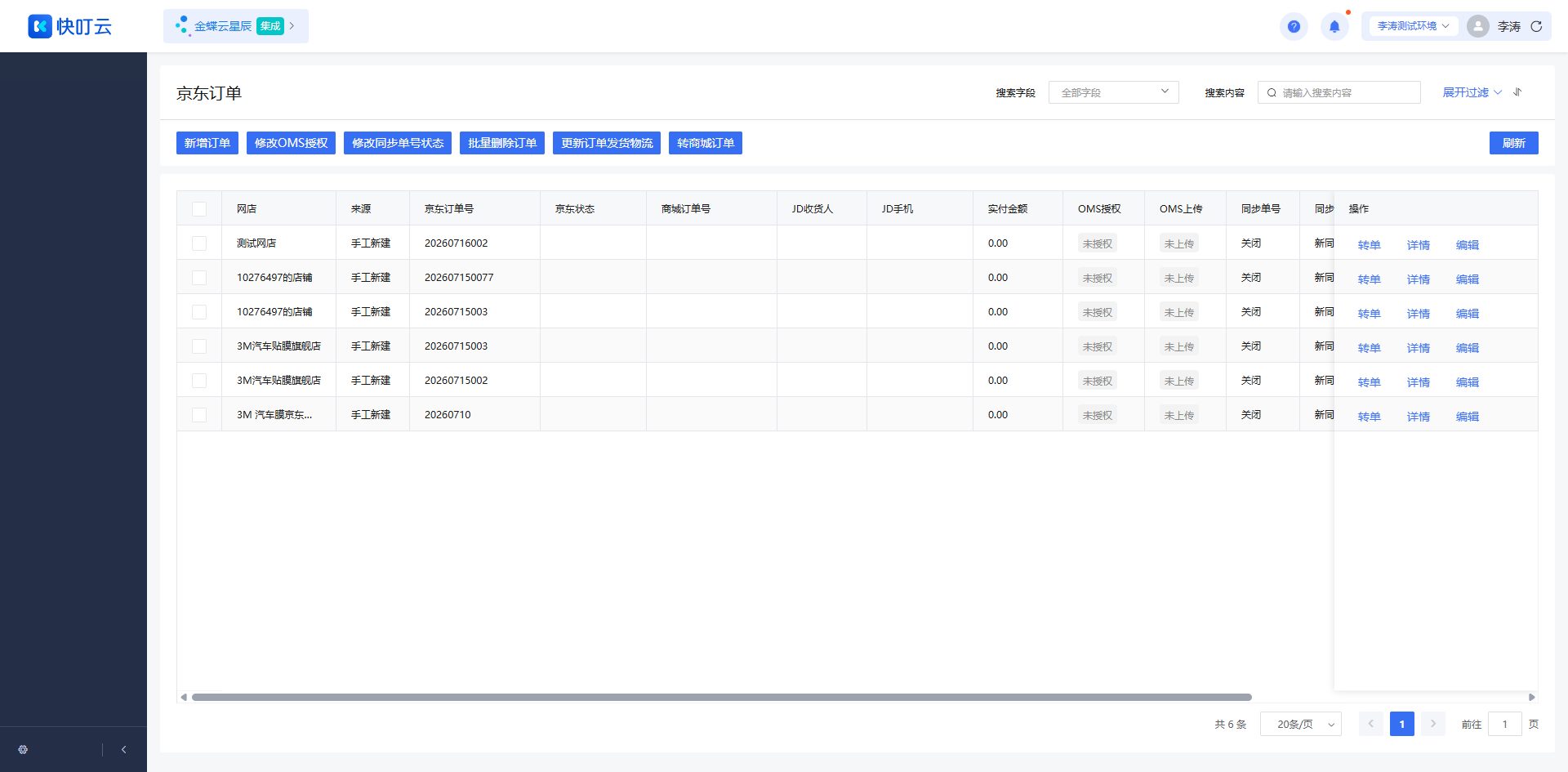Click the 前往 page number input
The height and width of the screenshot is (772, 1568).
tap(1505, 724)
